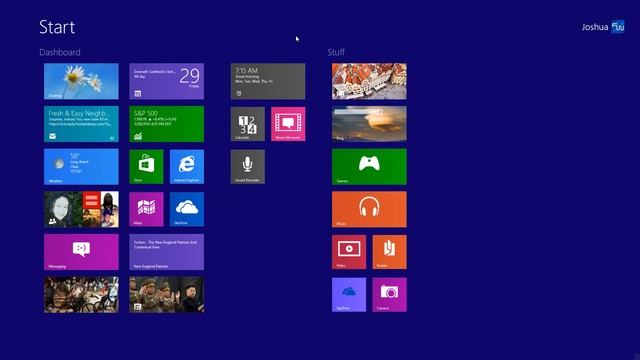Open the People tile with contact photos
Image resolution: width=640 pixels, height=360 pixels.
click(x=81, y=209)
